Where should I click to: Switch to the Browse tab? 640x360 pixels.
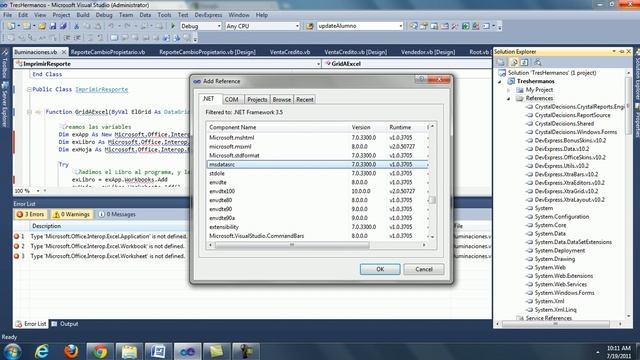[282, 100]
